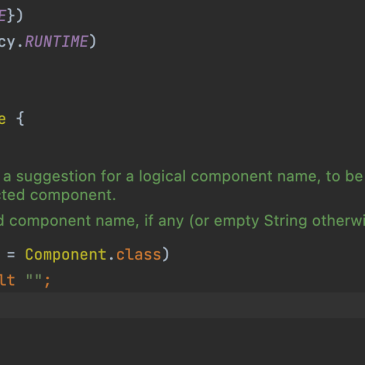Click the yellow Component class reference

(x=66, y=255)
